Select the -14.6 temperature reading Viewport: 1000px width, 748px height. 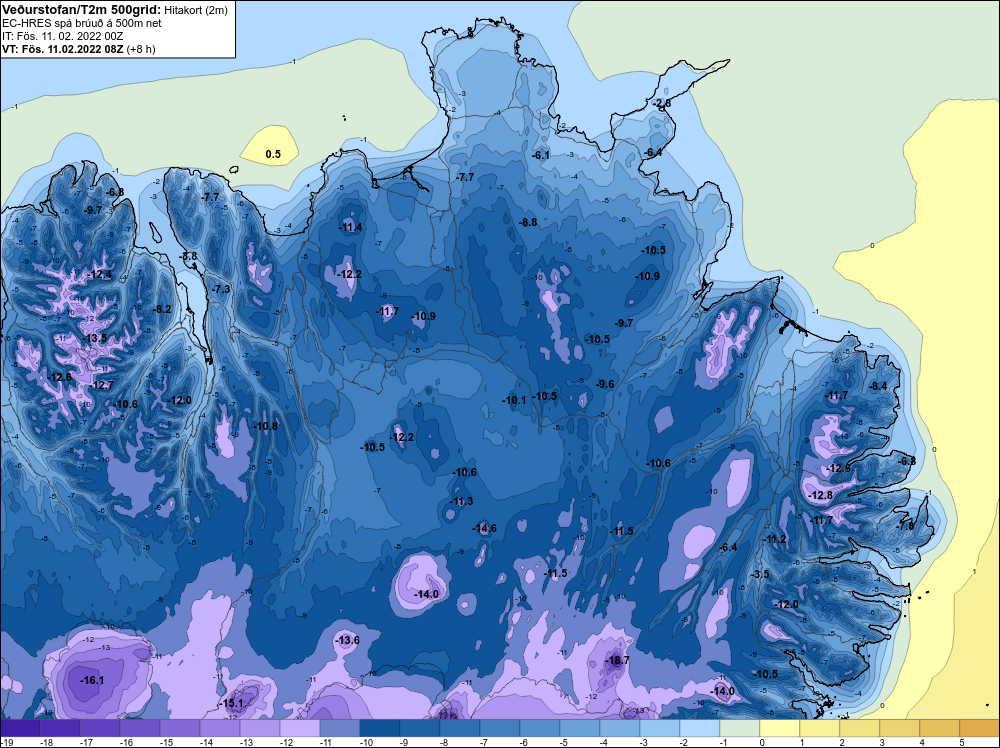(x=485, y=528)
